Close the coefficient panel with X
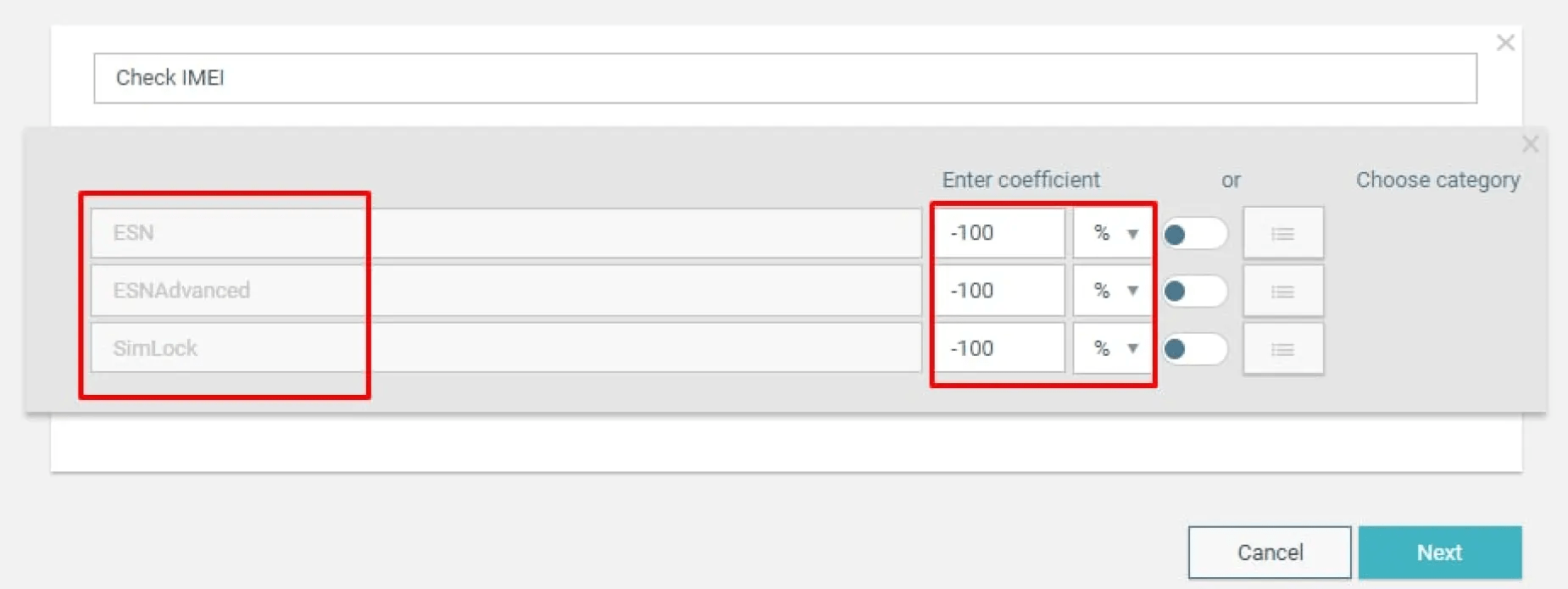1568x589 pixels. (x=1530, y=144)
